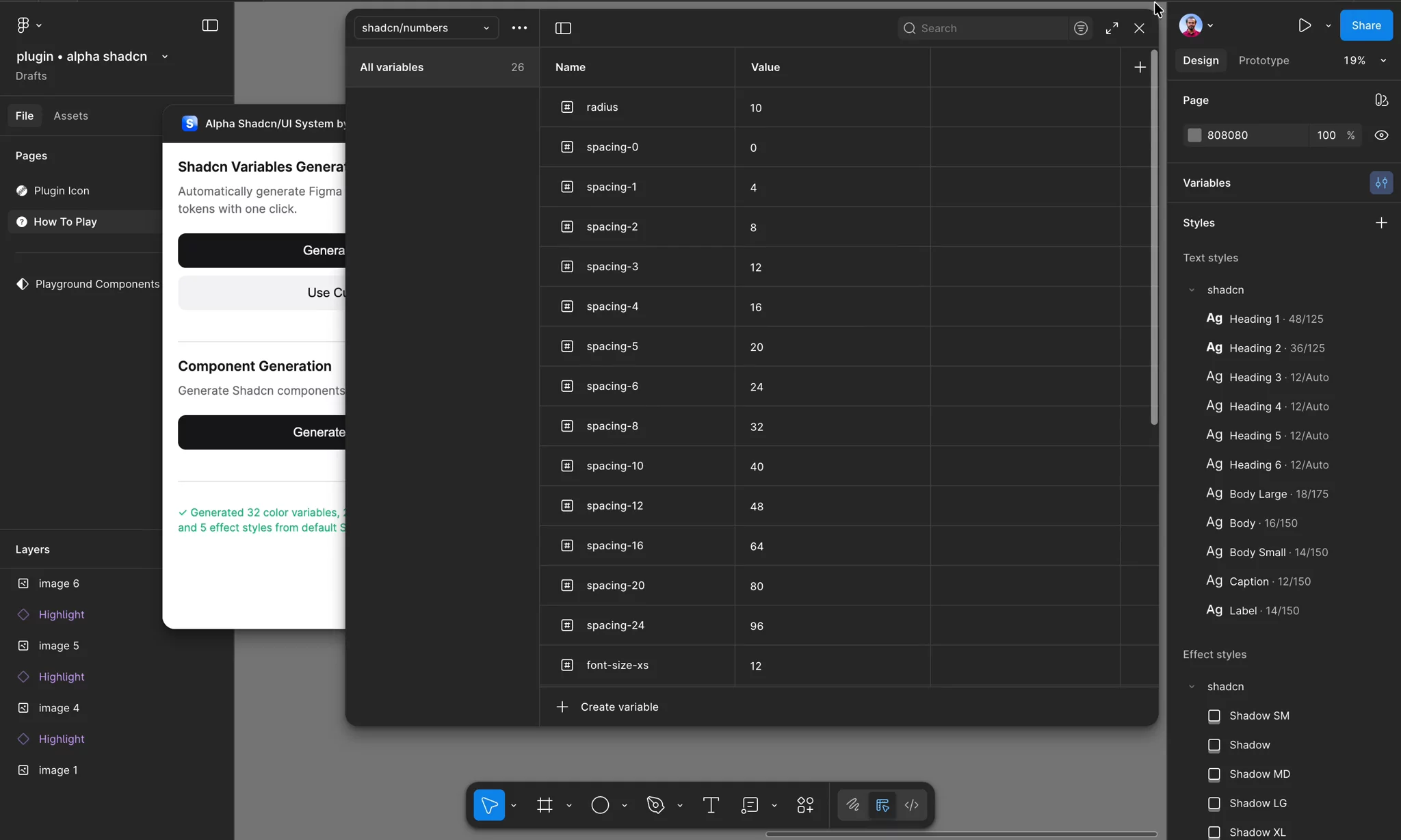Select the Frame tool
1401x840 pixels.
tap(545, 805)
